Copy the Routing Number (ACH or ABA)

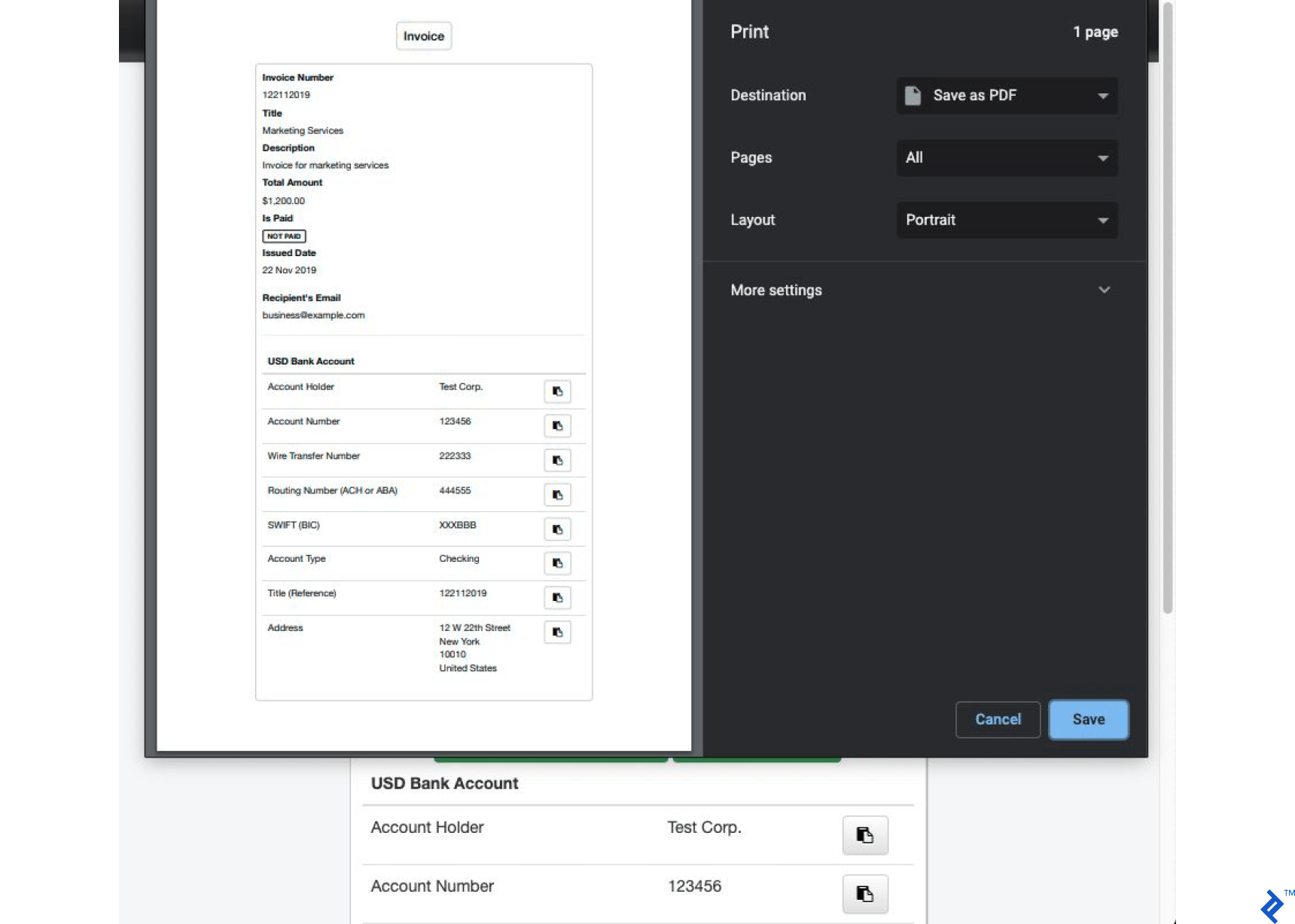(557, 495)
